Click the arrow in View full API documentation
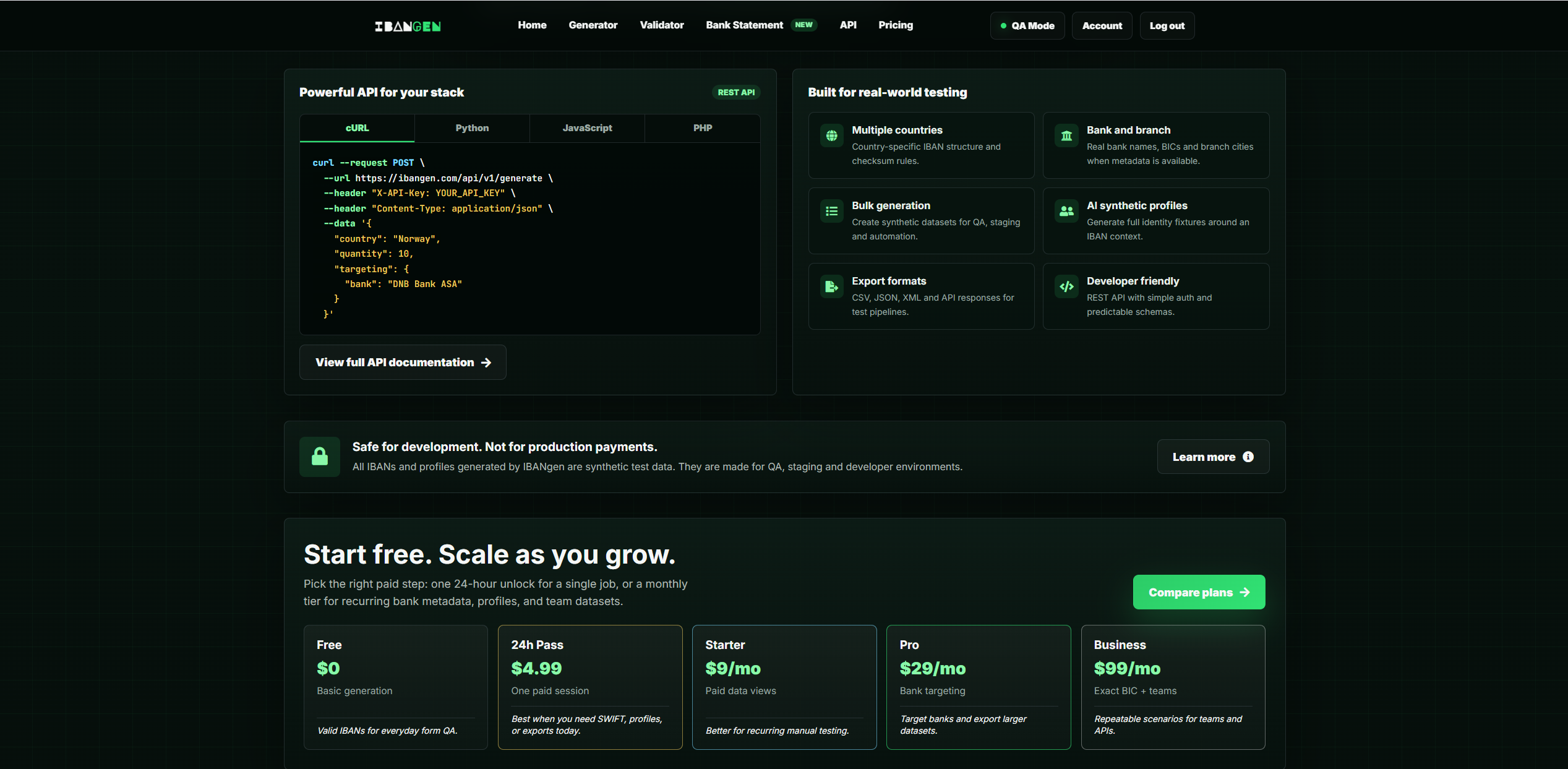 coord(486,363)
